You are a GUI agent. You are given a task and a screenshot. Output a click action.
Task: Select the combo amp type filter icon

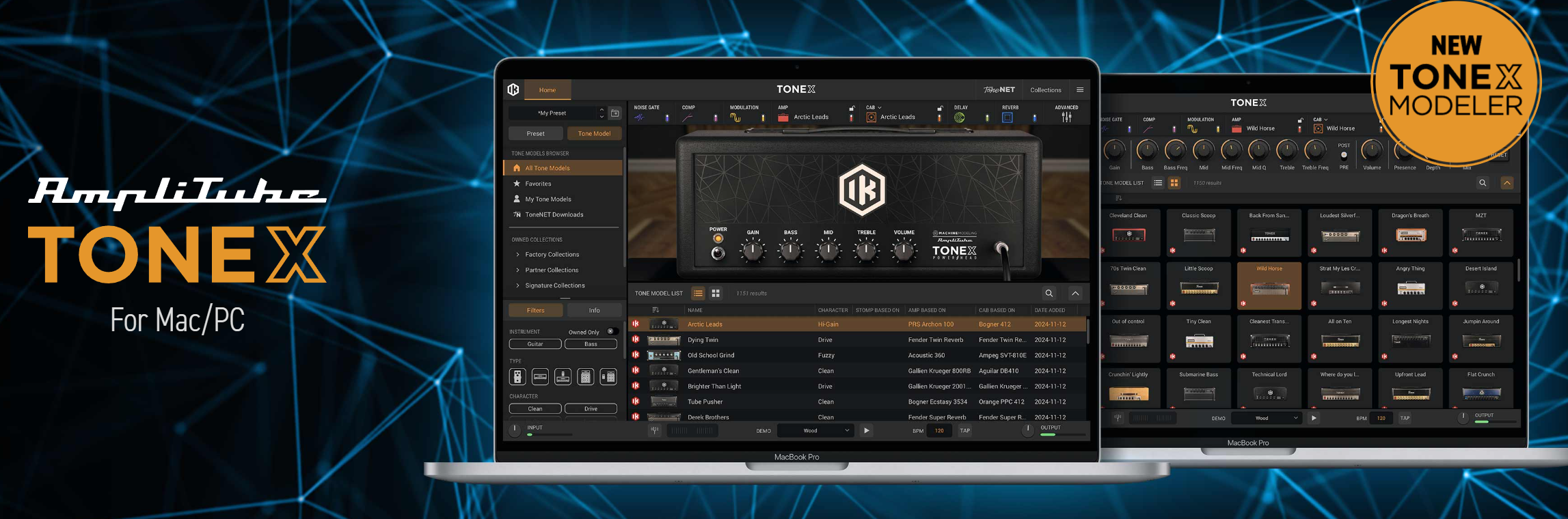tap(563, 376)
